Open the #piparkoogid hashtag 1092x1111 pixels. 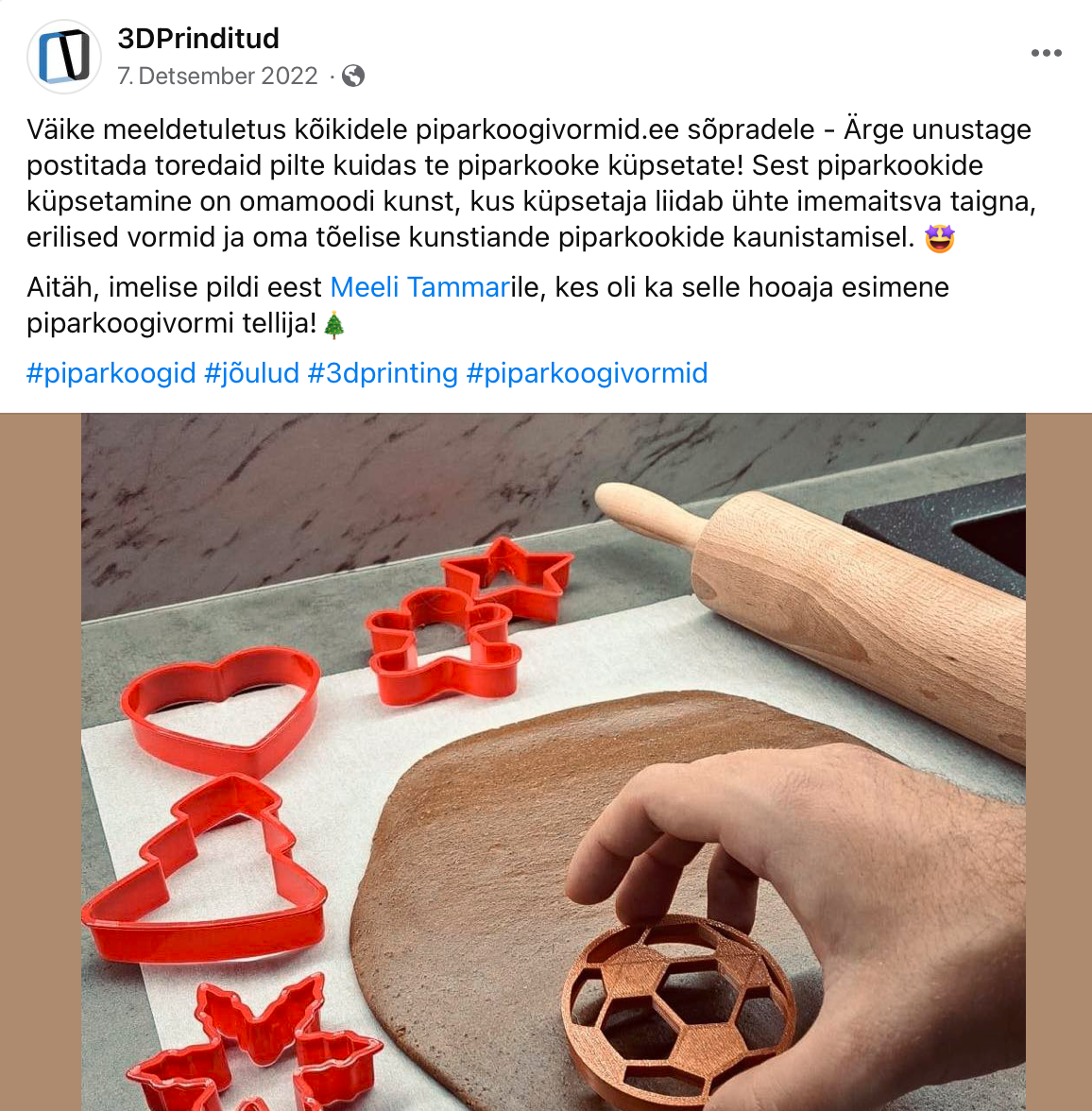pos(111,372)
